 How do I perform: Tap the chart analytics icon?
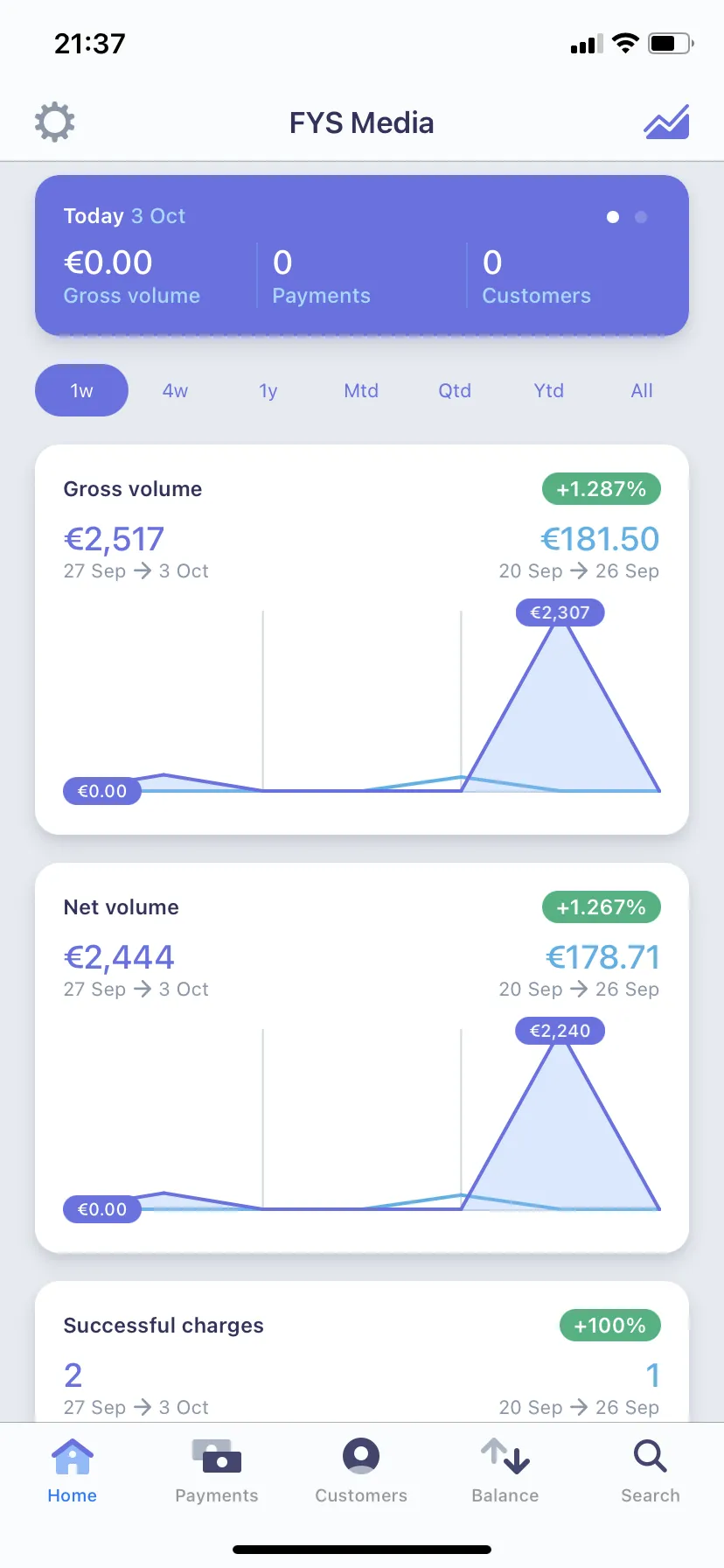tap(666, 122)
